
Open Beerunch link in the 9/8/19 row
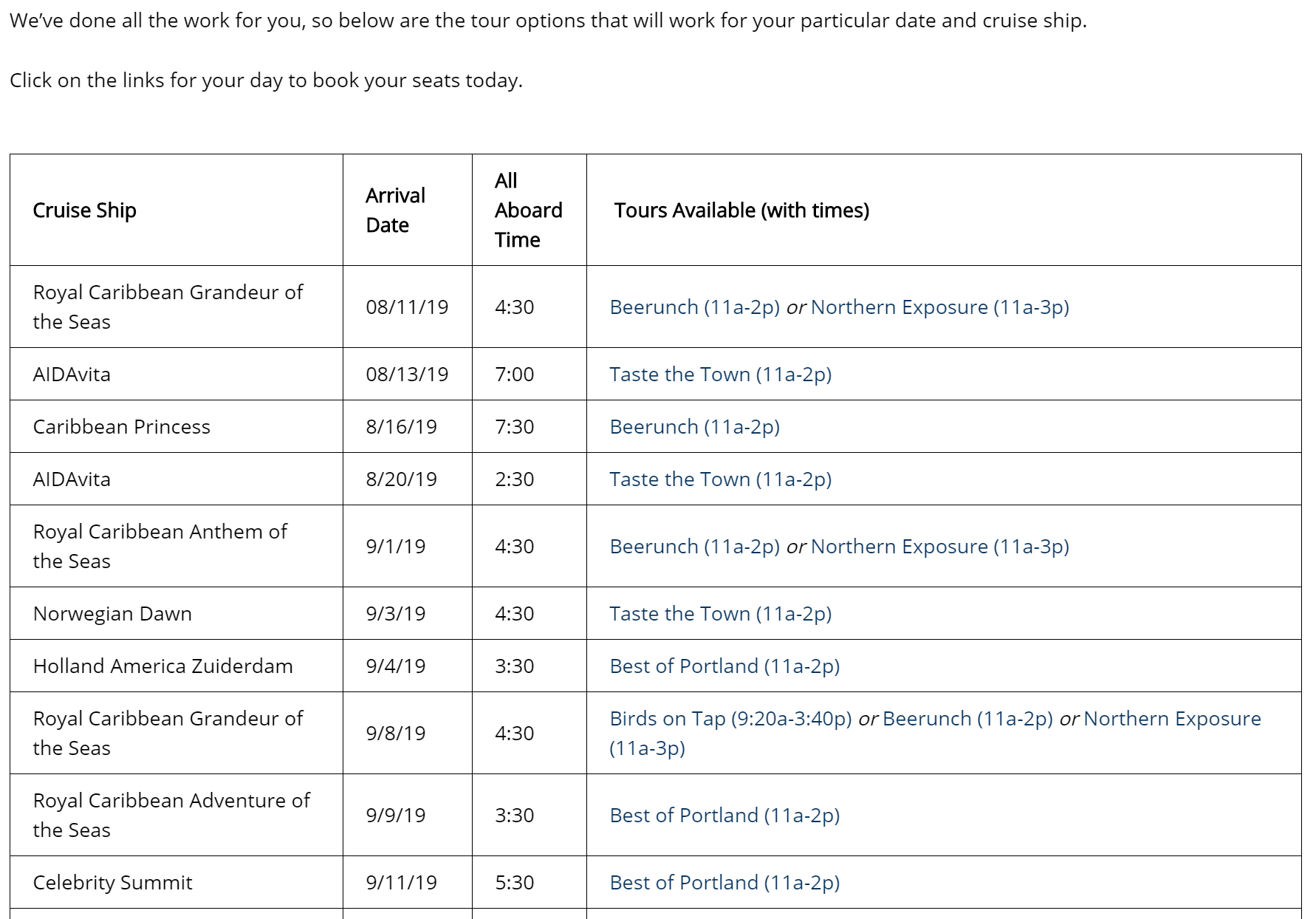click(967, 718)
